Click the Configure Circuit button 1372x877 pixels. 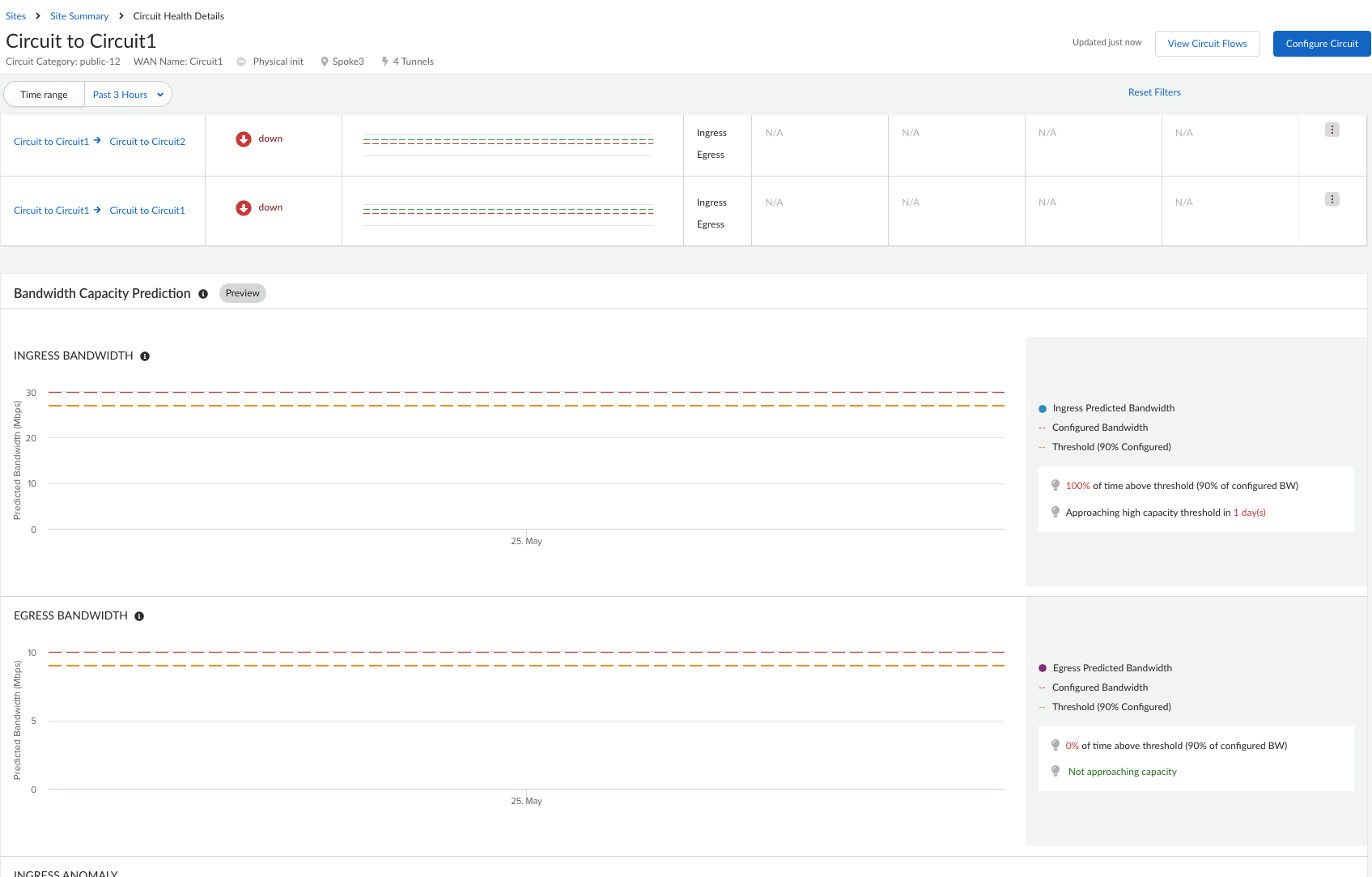pyautogui.click(x=1321, y=44)
